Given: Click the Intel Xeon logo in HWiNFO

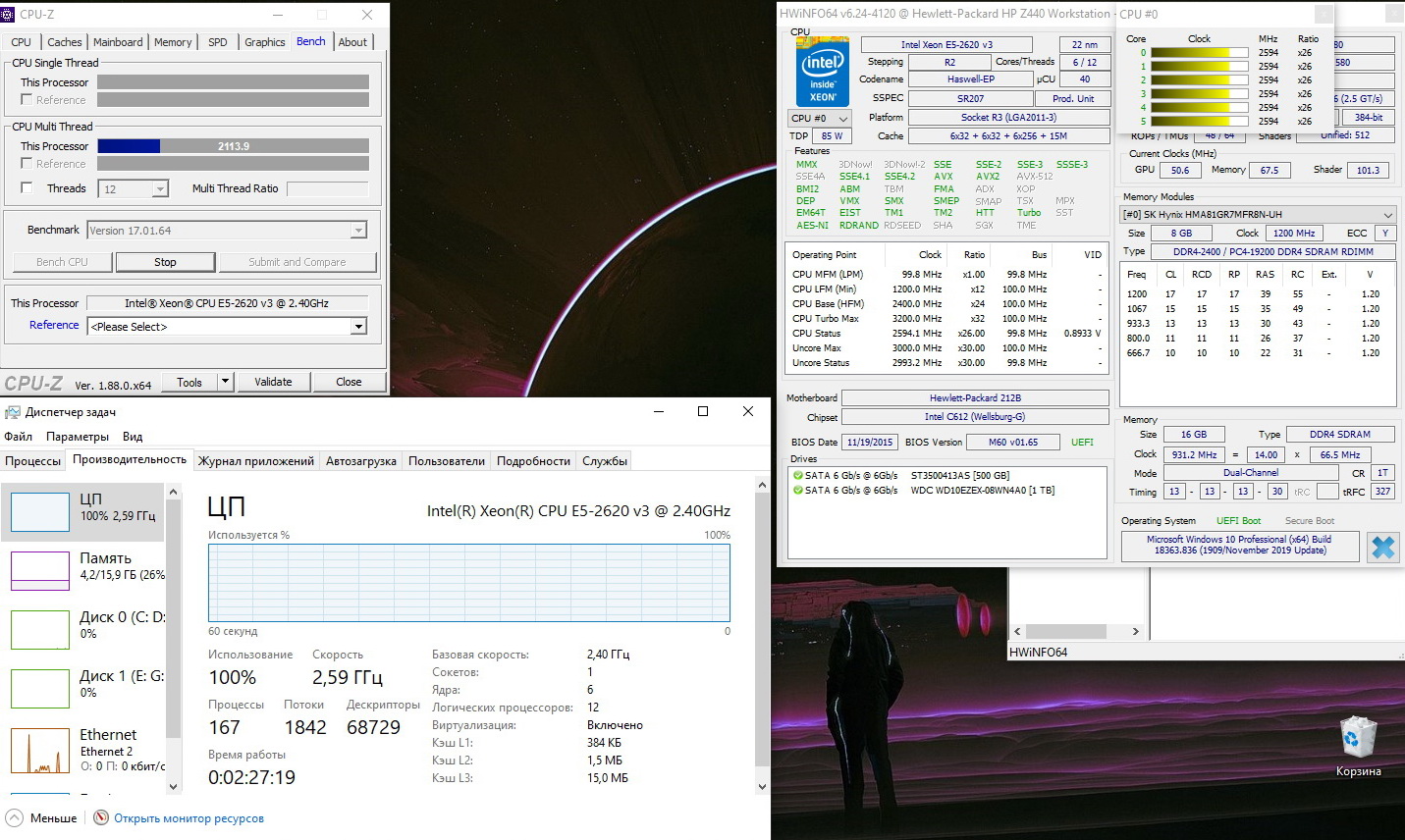Looking at the screenshot, I should coord(823,72).
